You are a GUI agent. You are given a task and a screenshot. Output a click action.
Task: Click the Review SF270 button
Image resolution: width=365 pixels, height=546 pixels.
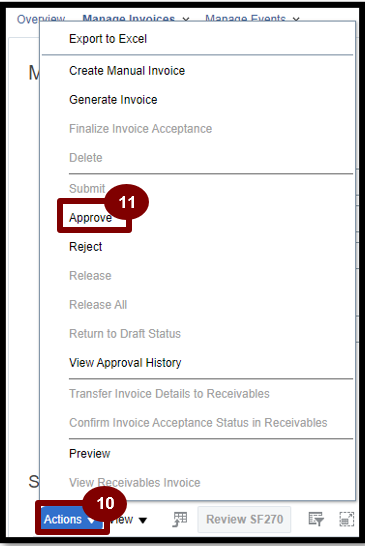pos(244,519)
